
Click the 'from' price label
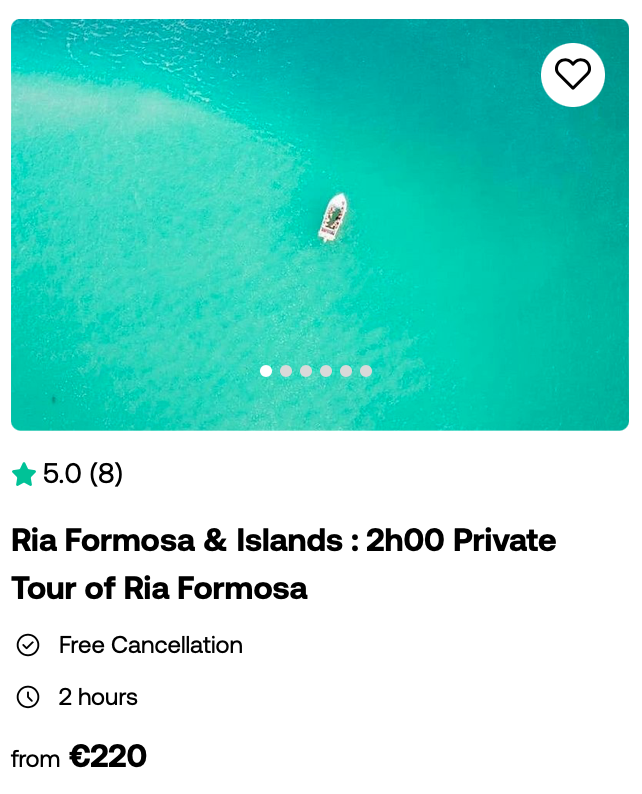35,759
